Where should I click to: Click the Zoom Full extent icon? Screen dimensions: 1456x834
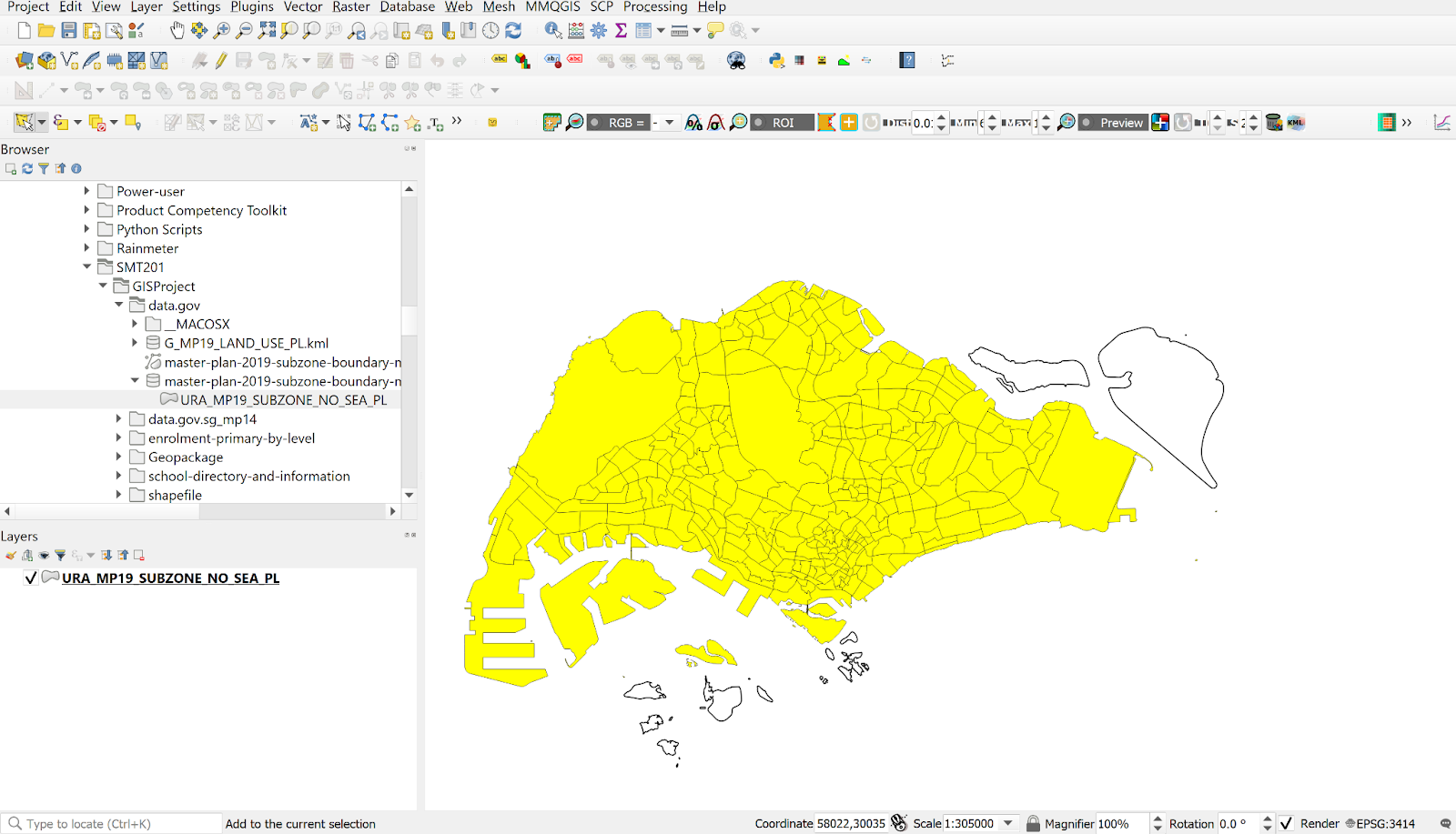click(x=267, y=31)
